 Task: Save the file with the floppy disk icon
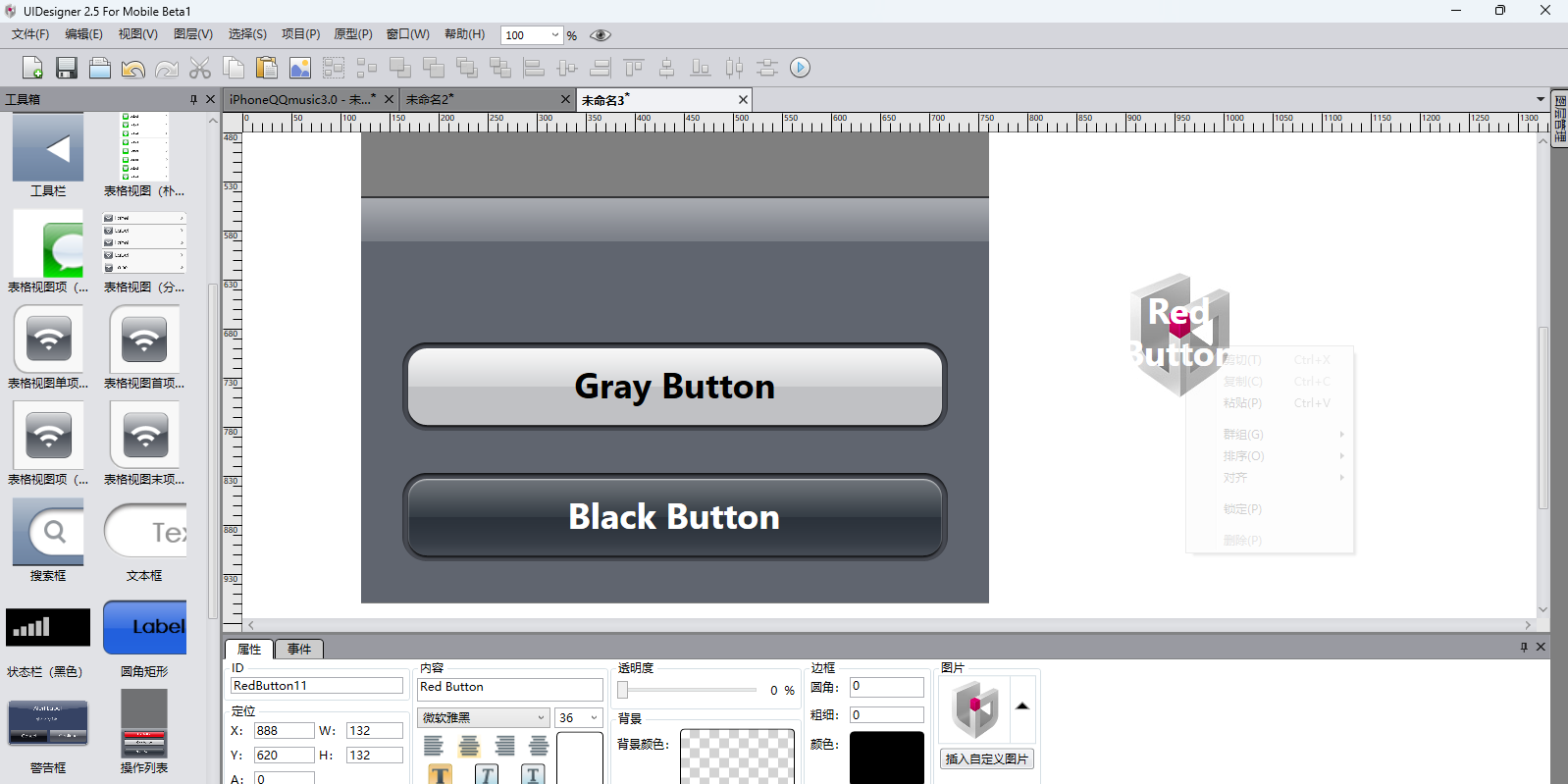tap(67, 68)
